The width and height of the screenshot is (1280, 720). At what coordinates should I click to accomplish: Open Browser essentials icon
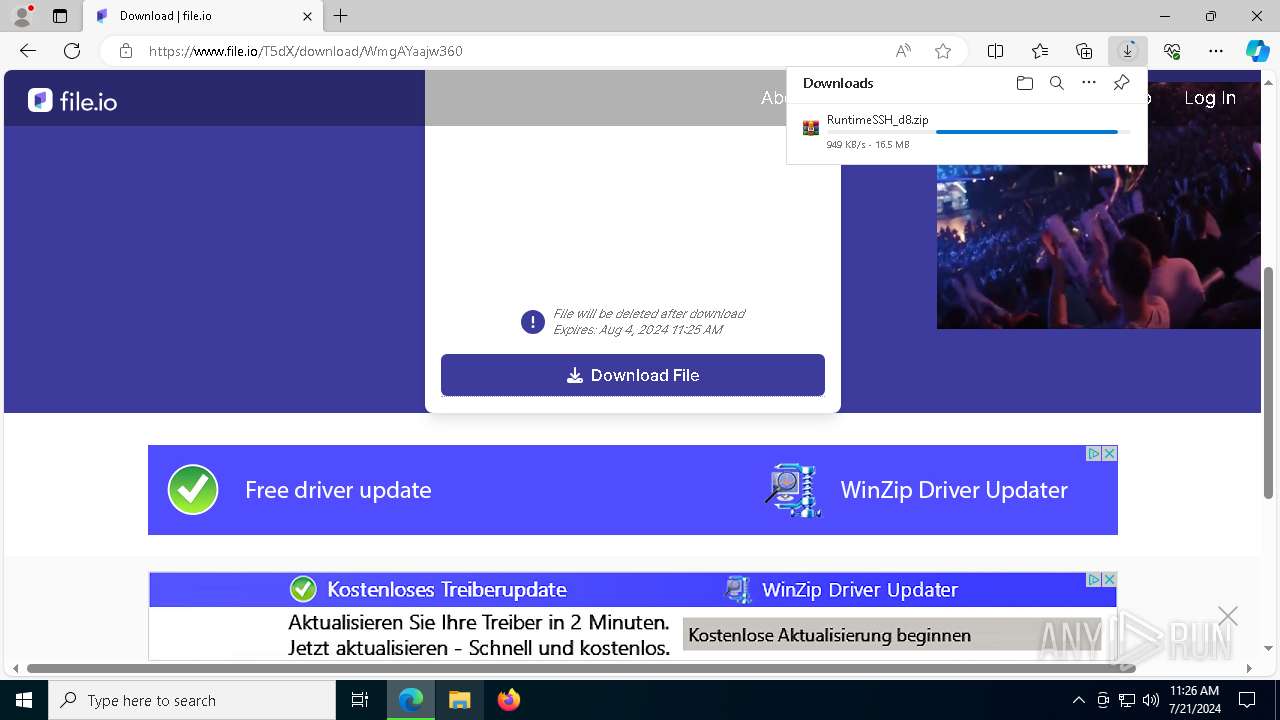coord(1172,51)
